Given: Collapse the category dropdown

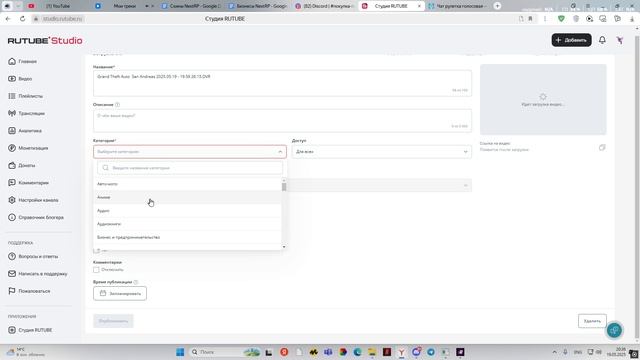Looking at the screenshot, I should click(280, 151).
